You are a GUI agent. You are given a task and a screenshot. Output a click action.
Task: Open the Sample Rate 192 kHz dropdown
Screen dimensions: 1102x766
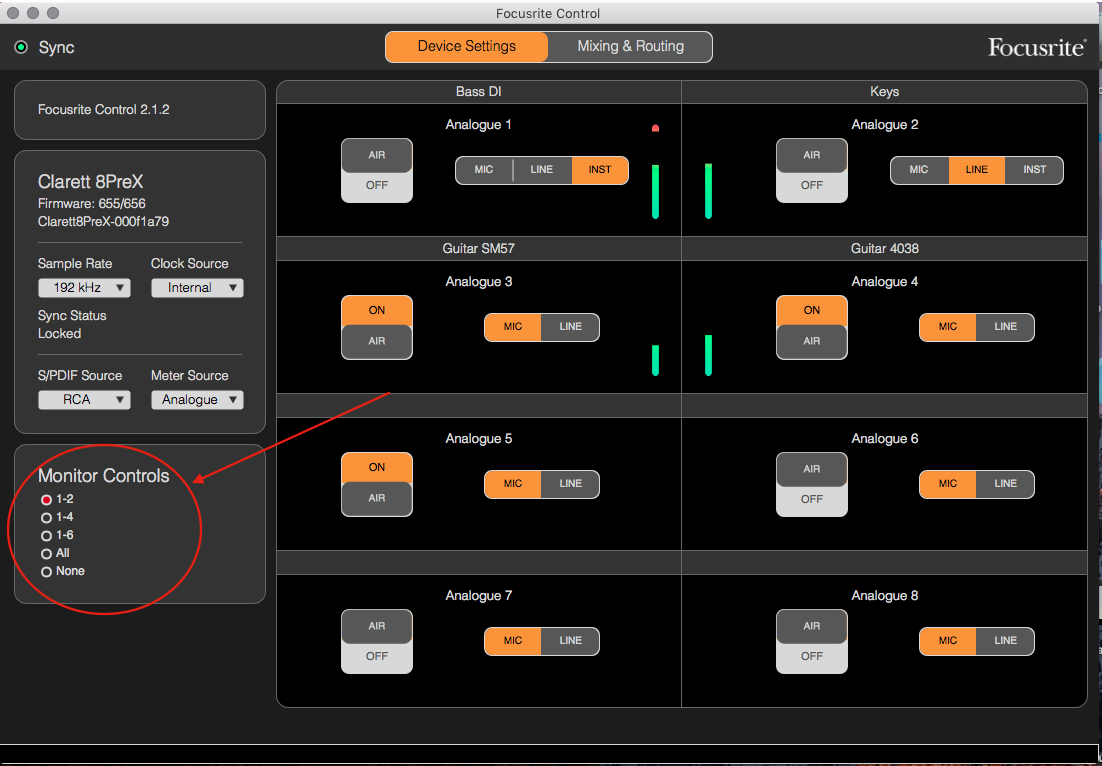[x=84, y=287]
